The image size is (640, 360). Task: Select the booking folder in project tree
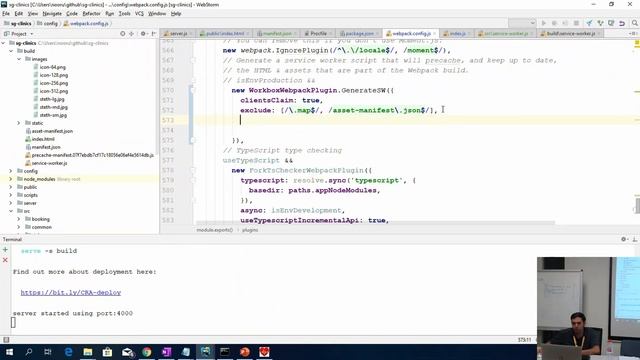pyautogui.click(x=40, y=219)
